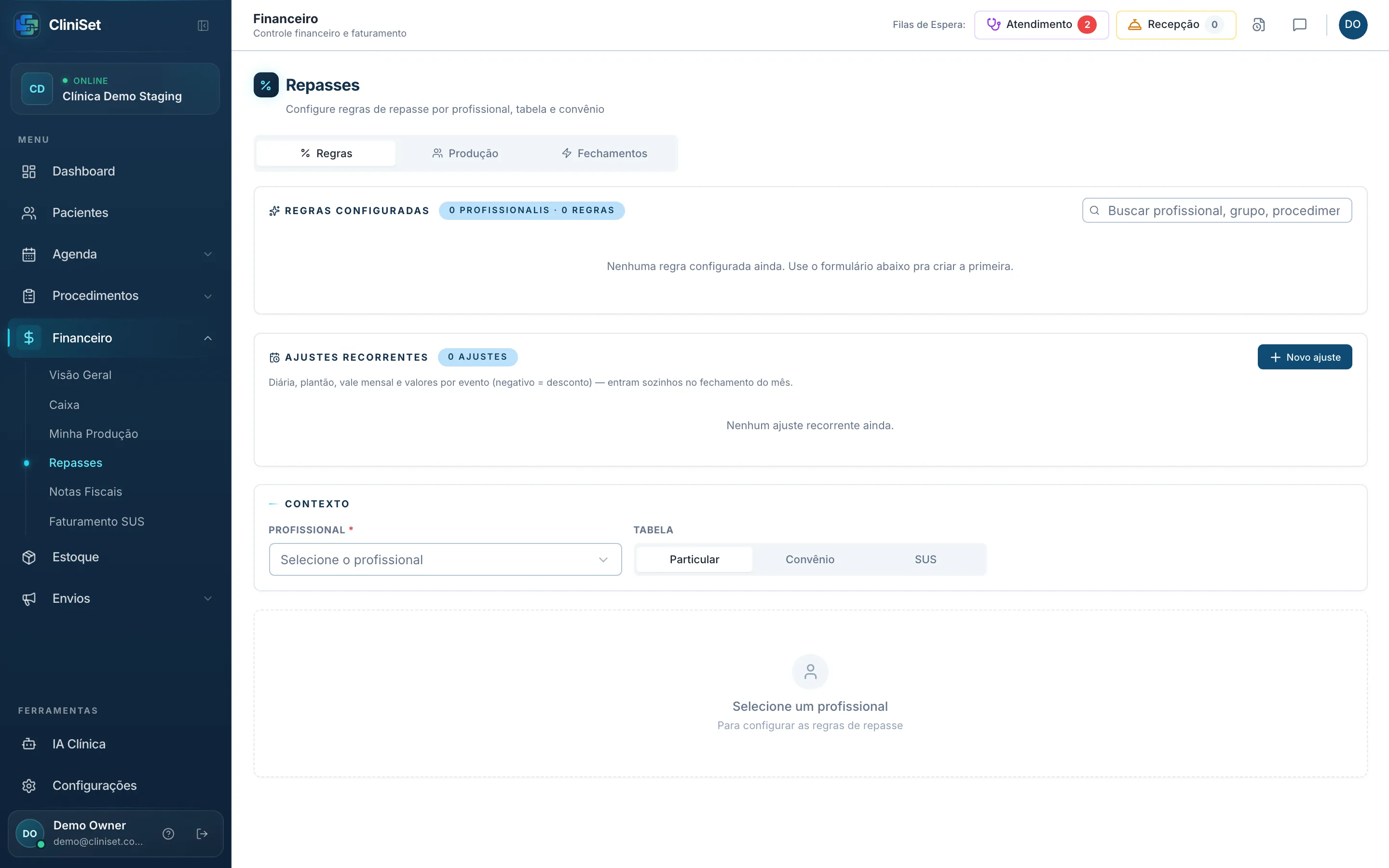
Task: Click the Configurações gear icon
Action: pos(29,786)
